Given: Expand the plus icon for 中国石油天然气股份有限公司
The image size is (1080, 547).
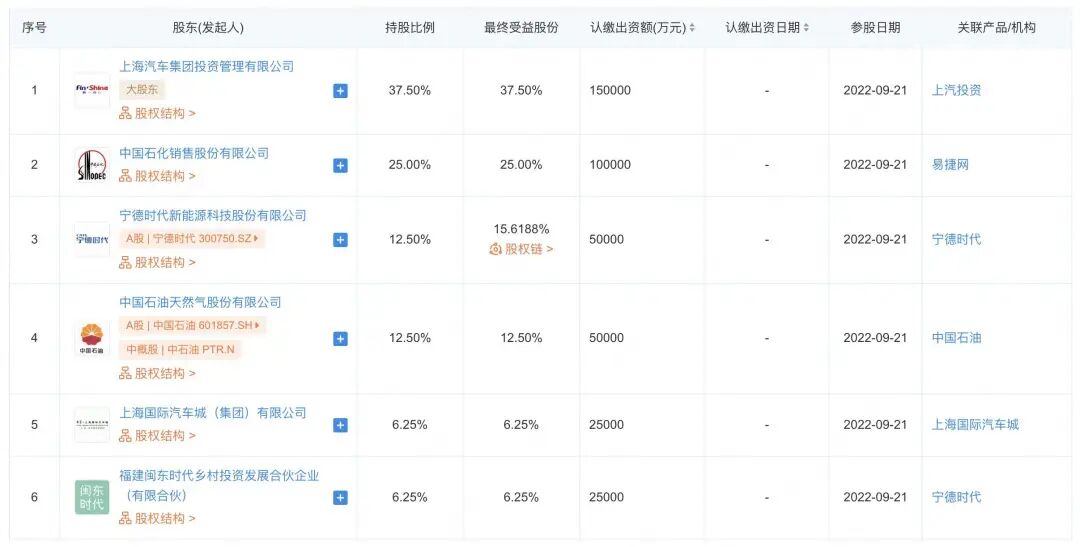Looking at the screenshot, I should [340, 338].
